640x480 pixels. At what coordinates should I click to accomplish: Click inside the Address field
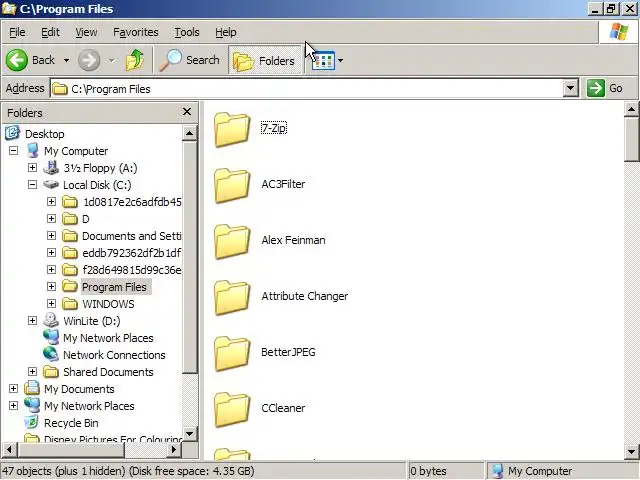click(x=307, y=89)
